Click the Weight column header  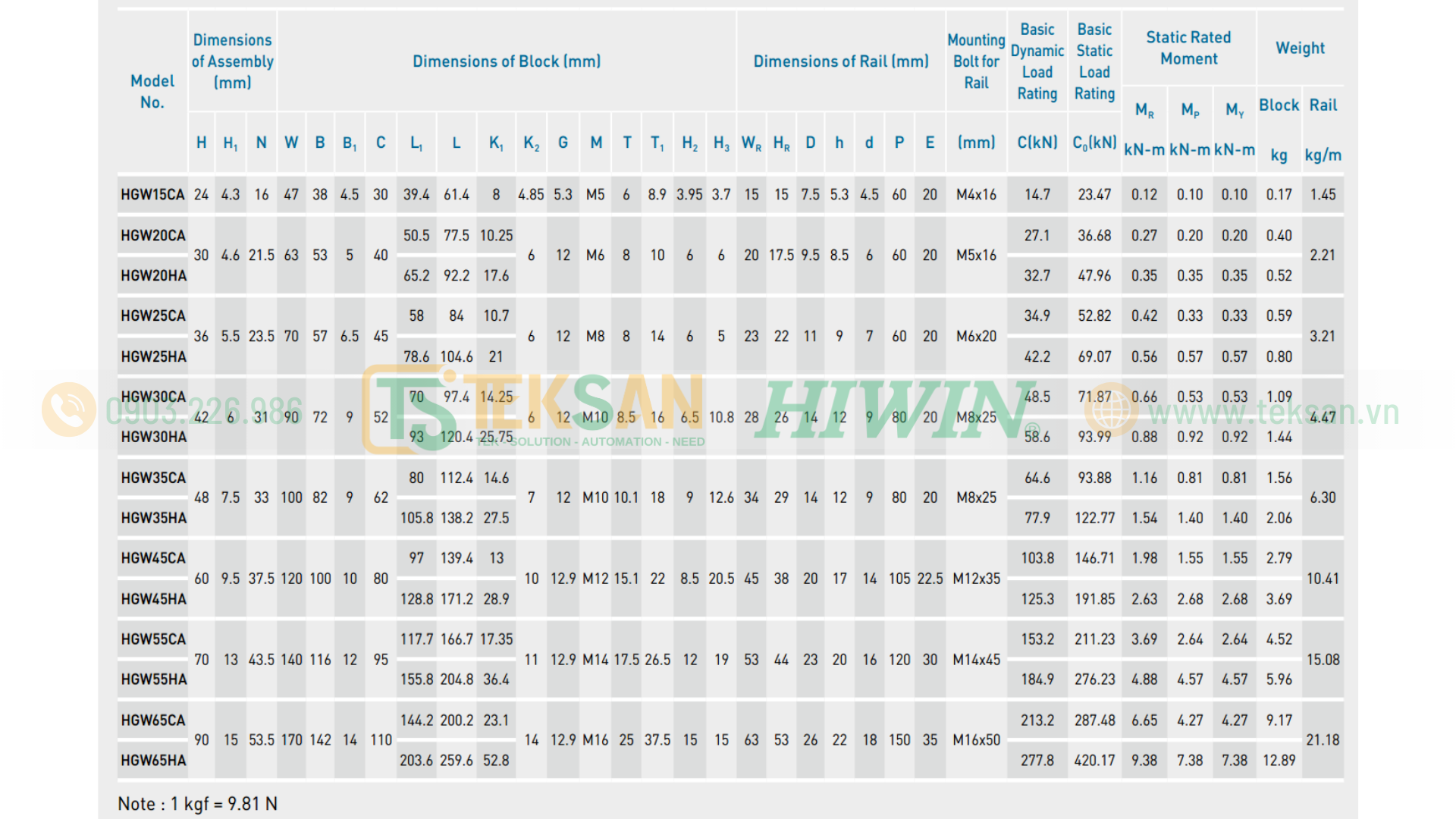[1300, 48]
